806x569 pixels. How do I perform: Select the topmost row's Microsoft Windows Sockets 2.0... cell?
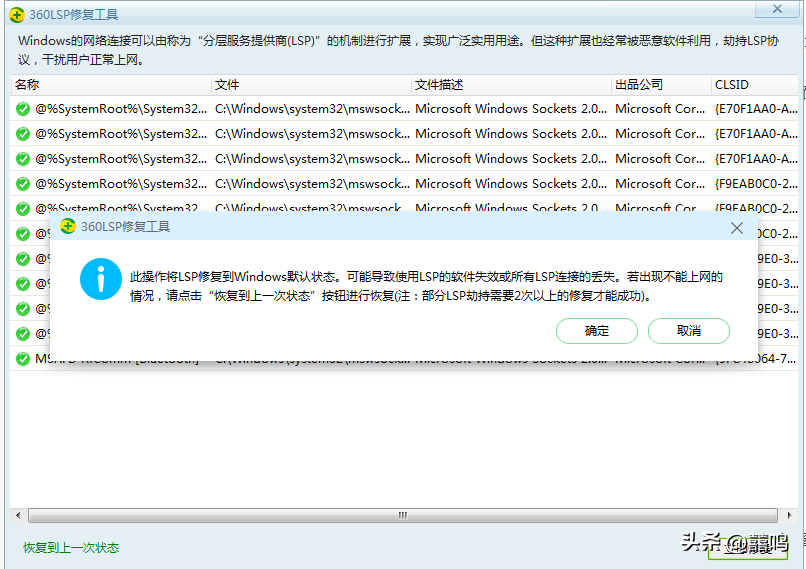(511, 109)
